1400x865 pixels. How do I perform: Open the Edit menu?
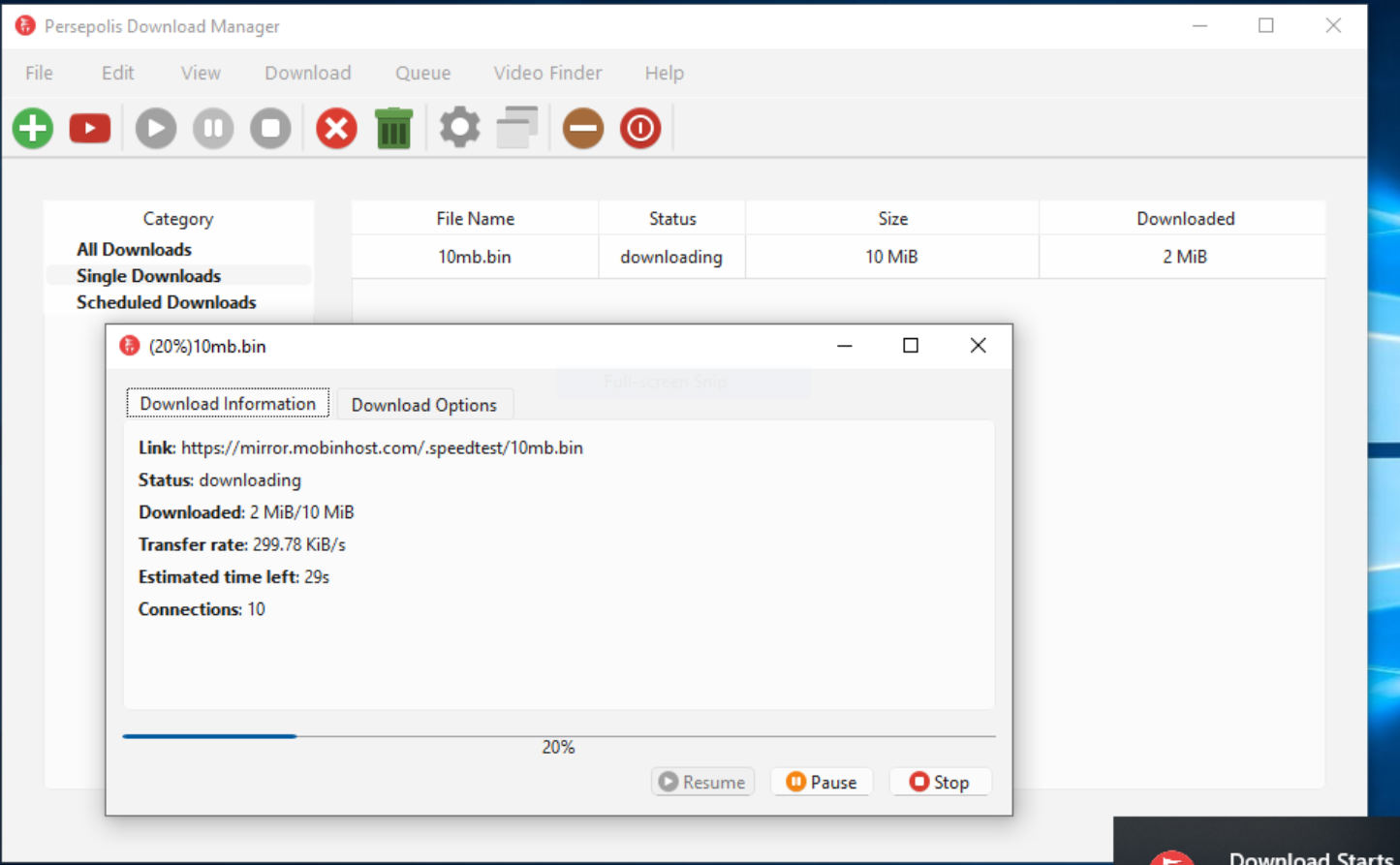pyautogui.click(x=118, y=73)
